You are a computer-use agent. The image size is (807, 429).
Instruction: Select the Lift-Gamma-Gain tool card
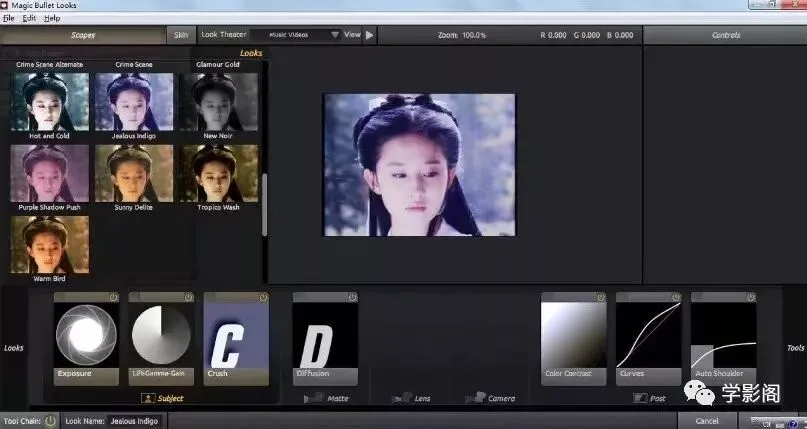pos(161,339)
